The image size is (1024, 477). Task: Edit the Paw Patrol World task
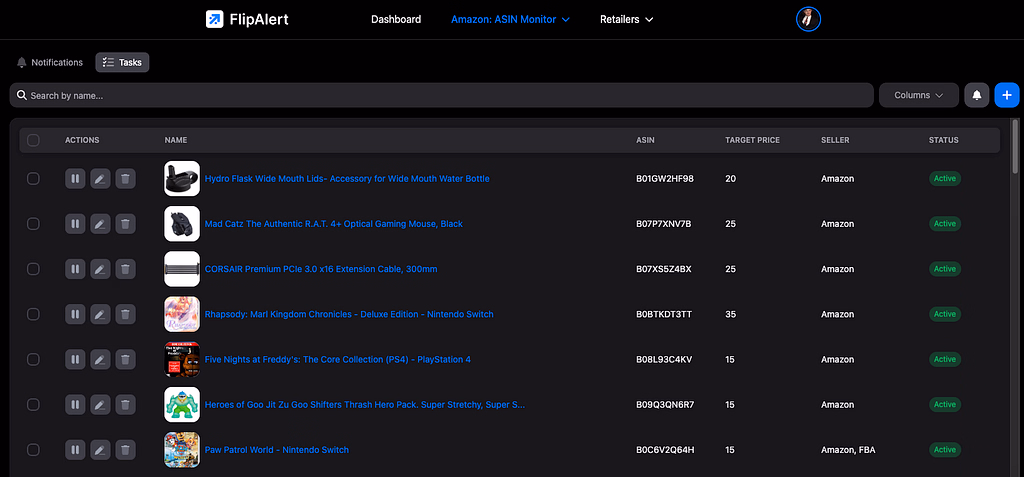[x=100, y=450]
